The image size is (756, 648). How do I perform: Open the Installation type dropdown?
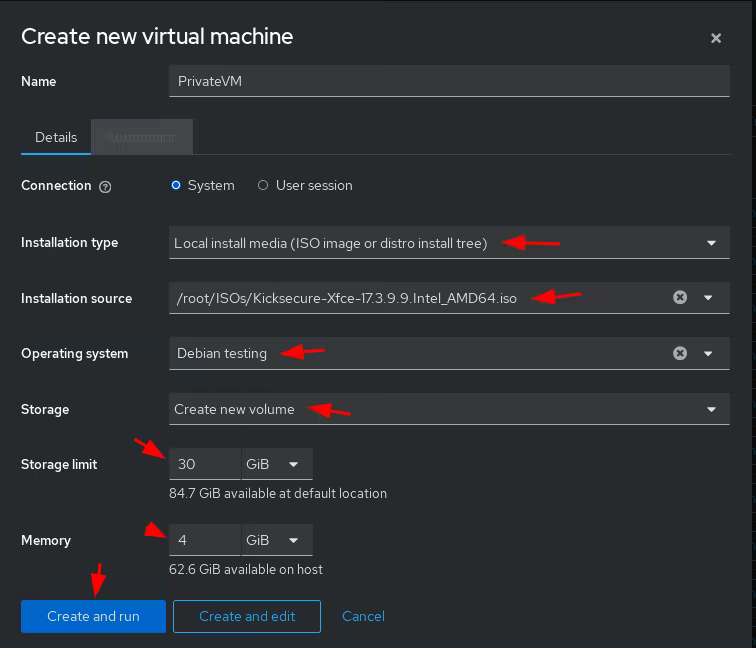[x=449, y=243]
